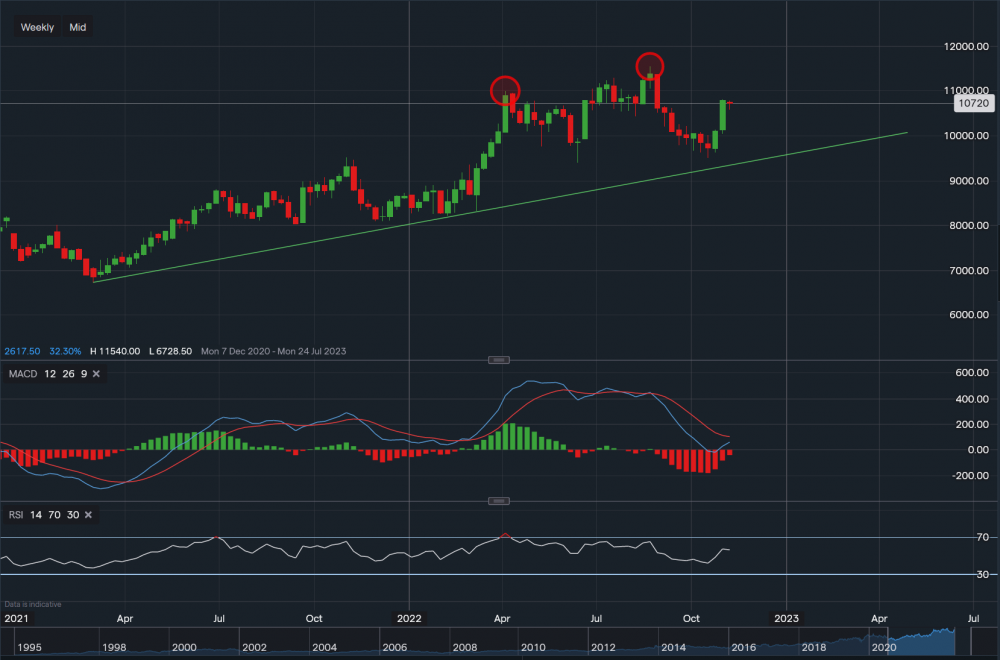
Task: Click the MACD panel collapse handle
Action: tap(497, 359)
